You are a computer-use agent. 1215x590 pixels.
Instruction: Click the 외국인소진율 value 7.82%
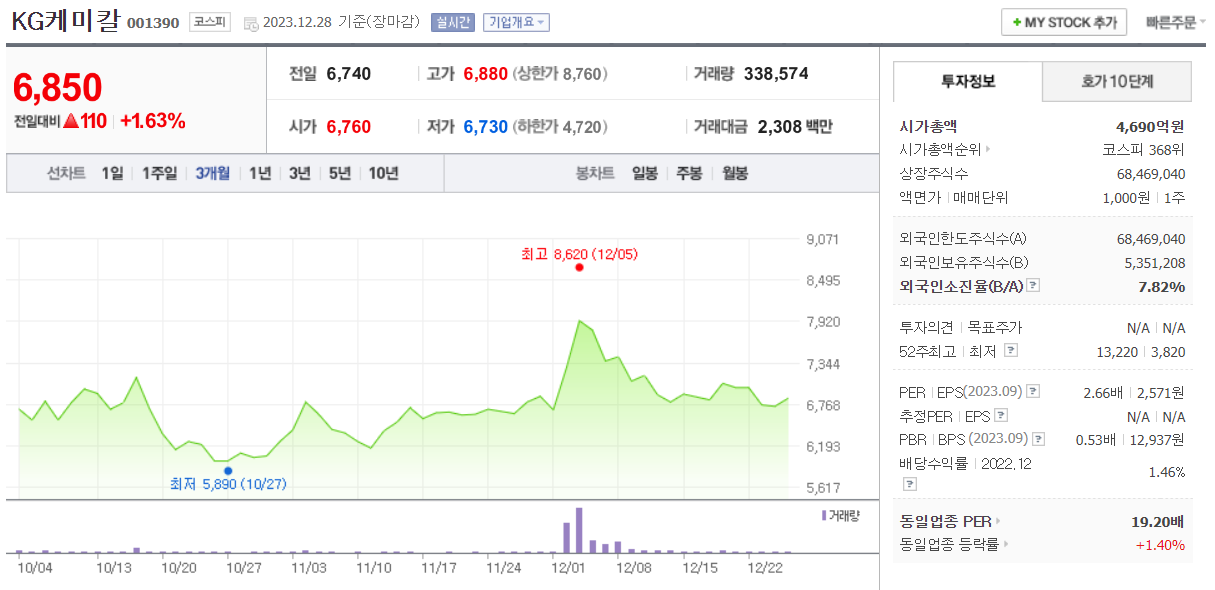pos(1160,286)
